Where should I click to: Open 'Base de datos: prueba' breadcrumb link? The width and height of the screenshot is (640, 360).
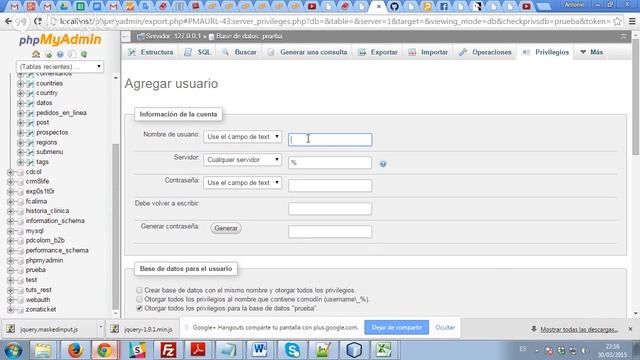[249, 36]
